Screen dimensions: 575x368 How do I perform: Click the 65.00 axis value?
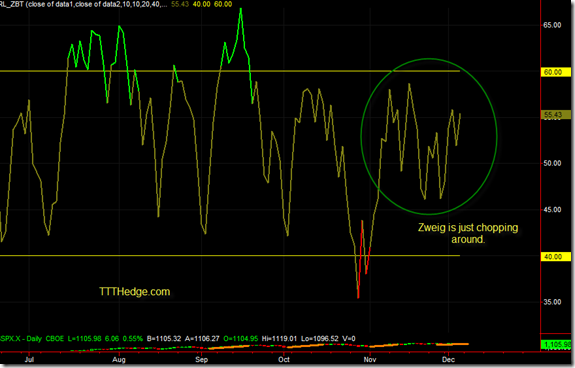[x=552, y=25]
